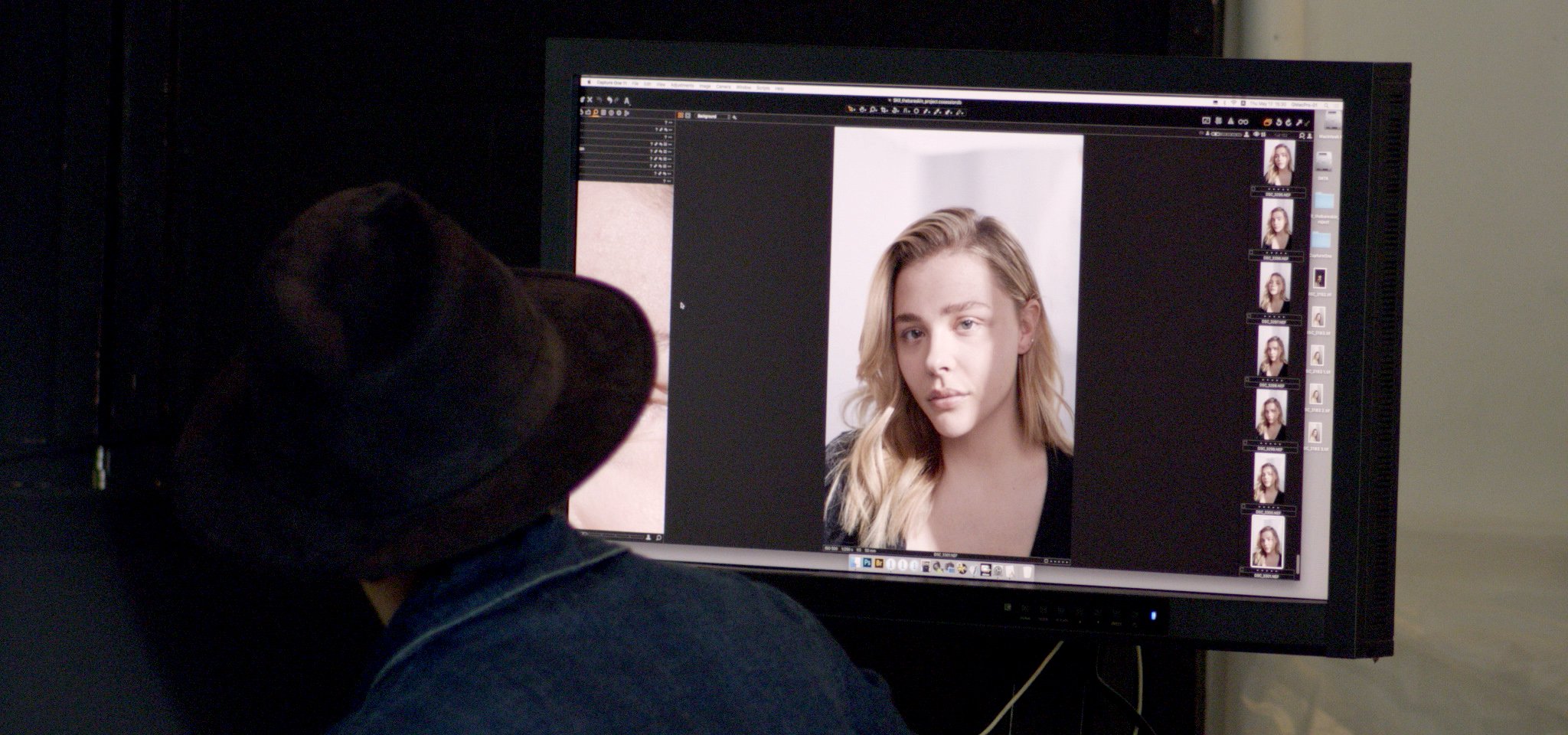Image resolution: width=1568 pixels, height=735 pixels.
Task: Click the orange copy adjustments icon
Action: tap(1267, 122)
